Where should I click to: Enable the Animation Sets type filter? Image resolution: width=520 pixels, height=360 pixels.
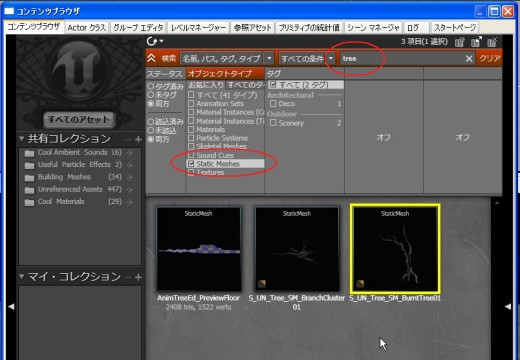(191, 104)
